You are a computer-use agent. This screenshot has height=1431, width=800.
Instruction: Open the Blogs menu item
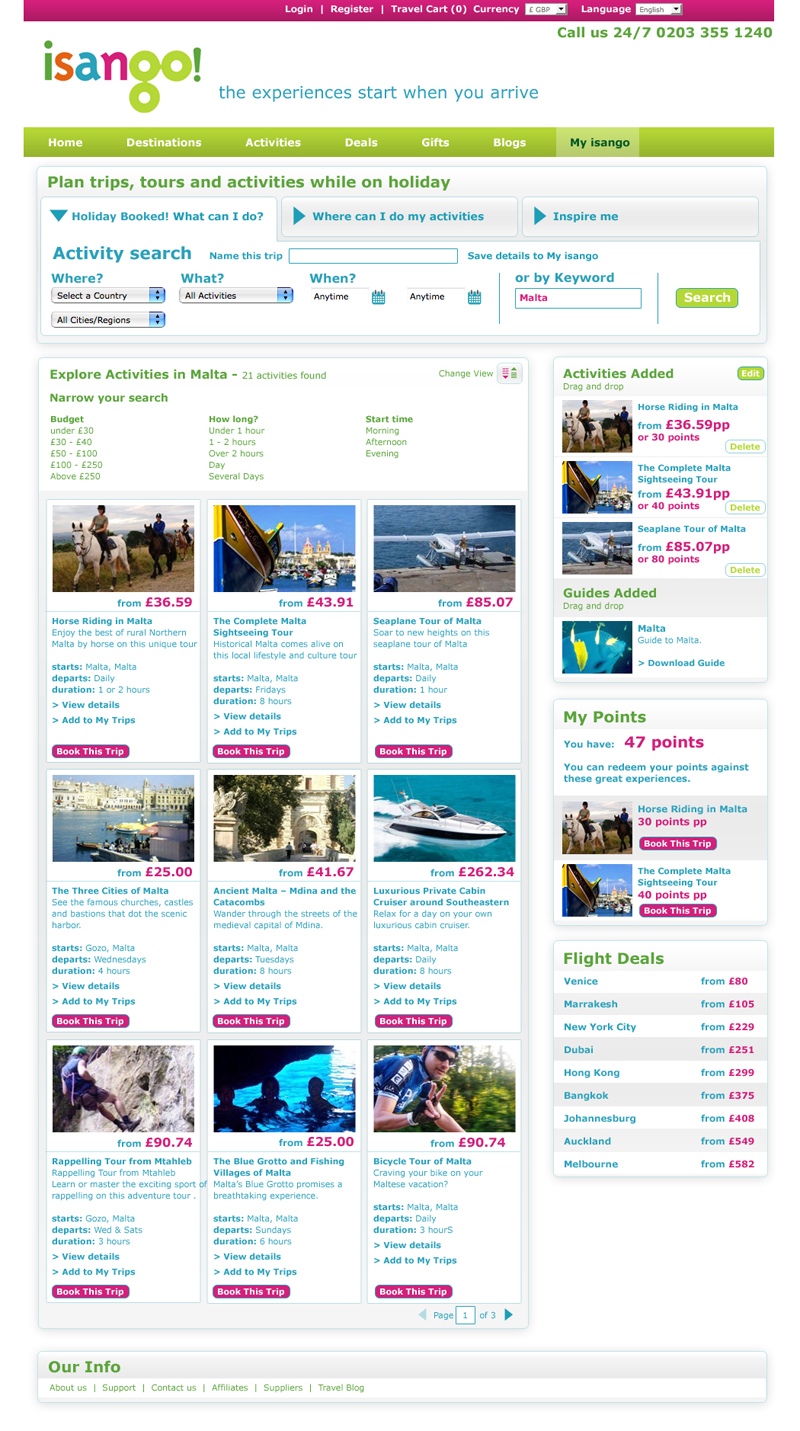(509, 142)
